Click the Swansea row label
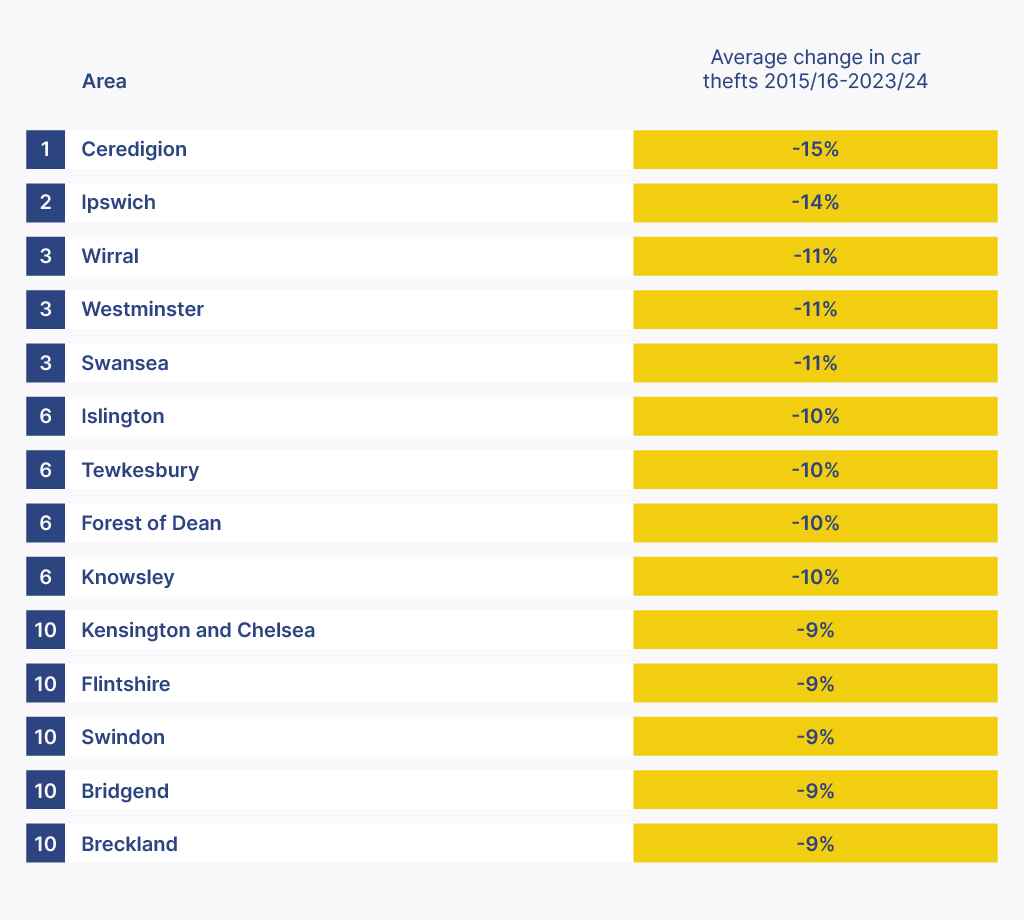Image resolution: width=1024 pixels, height=920 pixels. pos(125,363)
